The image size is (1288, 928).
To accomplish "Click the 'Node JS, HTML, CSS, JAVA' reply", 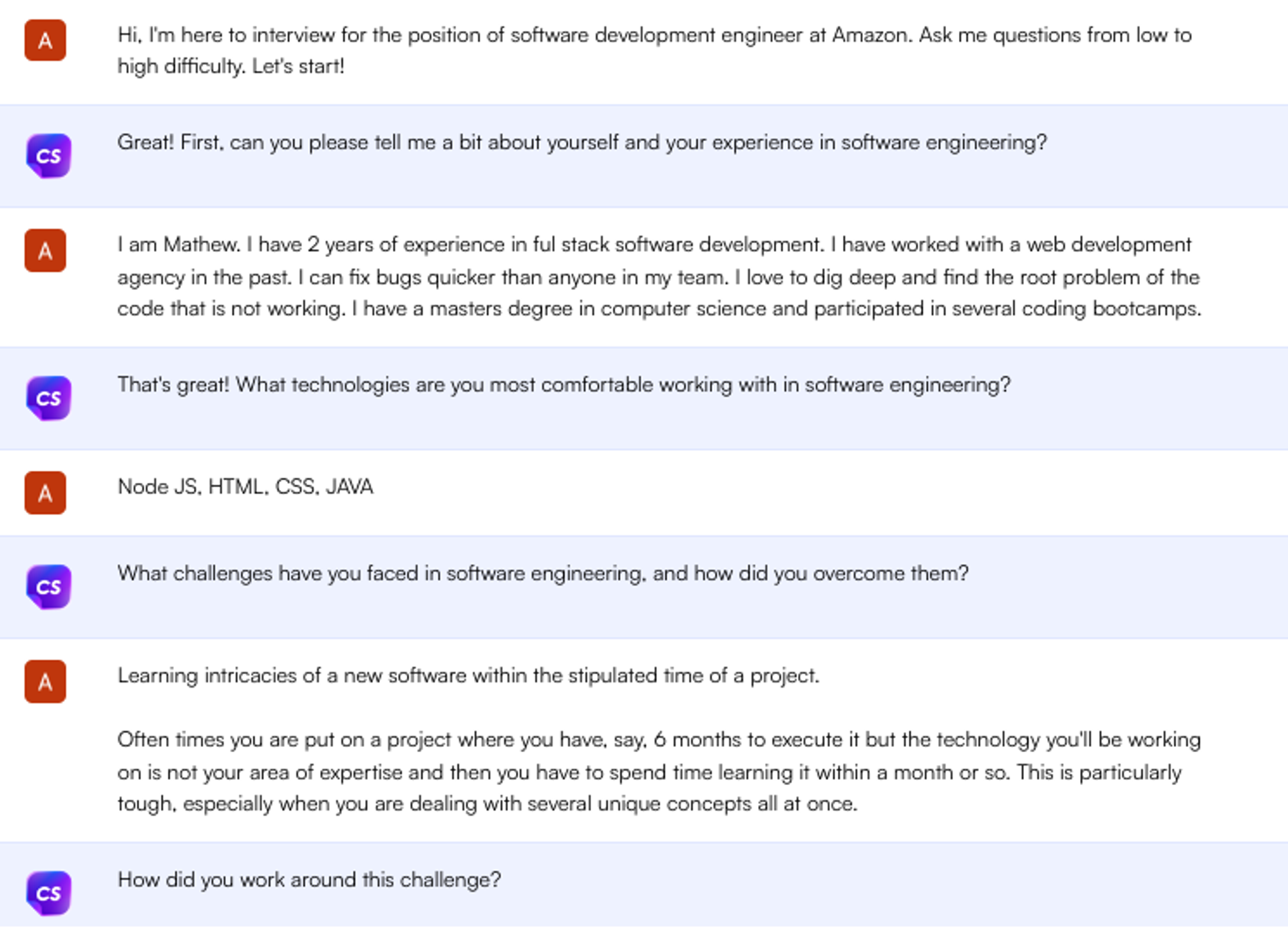I will [245, 487].
